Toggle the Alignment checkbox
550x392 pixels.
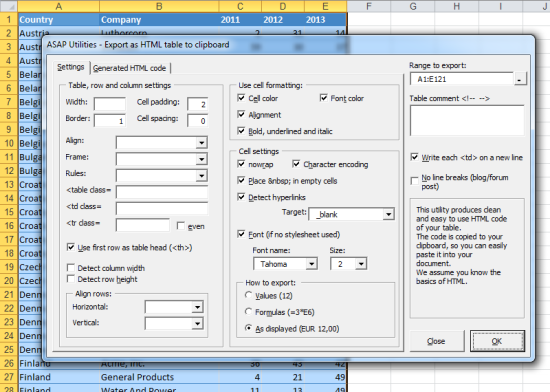241,114
